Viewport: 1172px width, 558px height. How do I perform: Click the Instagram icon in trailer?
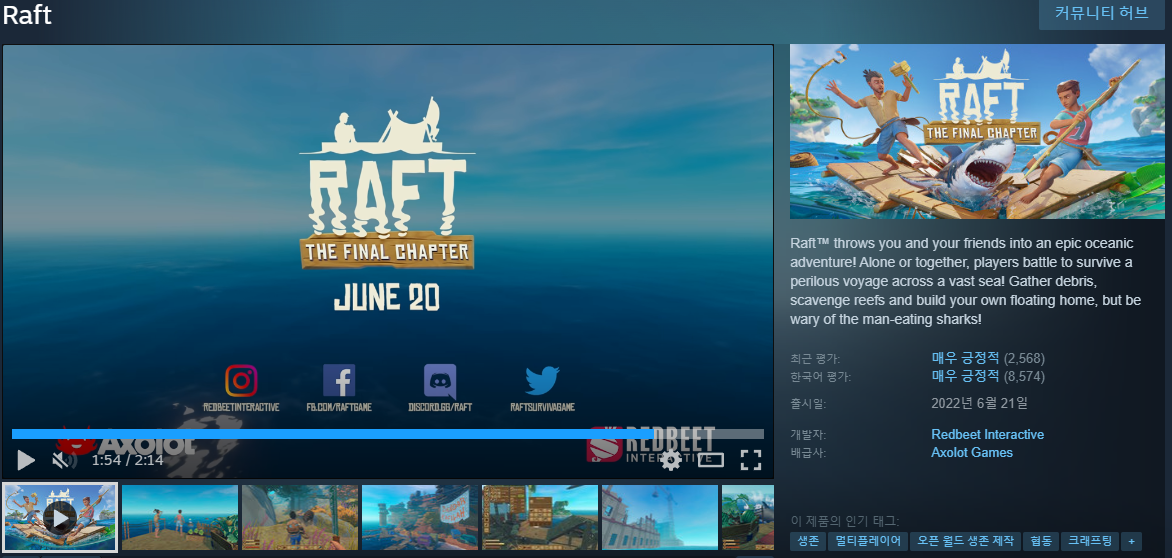[241, 381]
